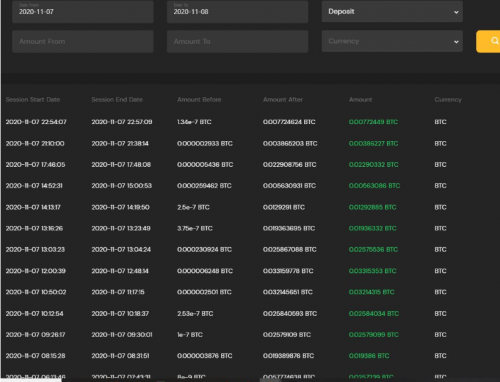Click the Session End Date column header
This screenshot has height=382, width=500.
point(117,100)
